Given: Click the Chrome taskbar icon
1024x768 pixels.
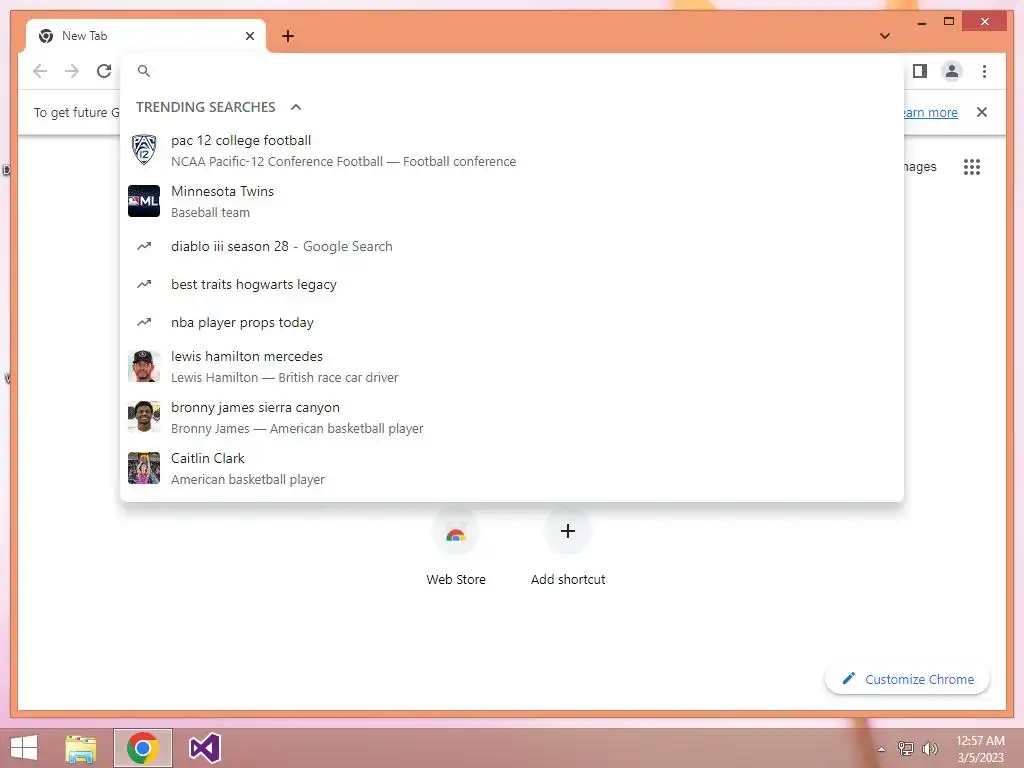Looking at the screenshot, I should click(143, 748).
